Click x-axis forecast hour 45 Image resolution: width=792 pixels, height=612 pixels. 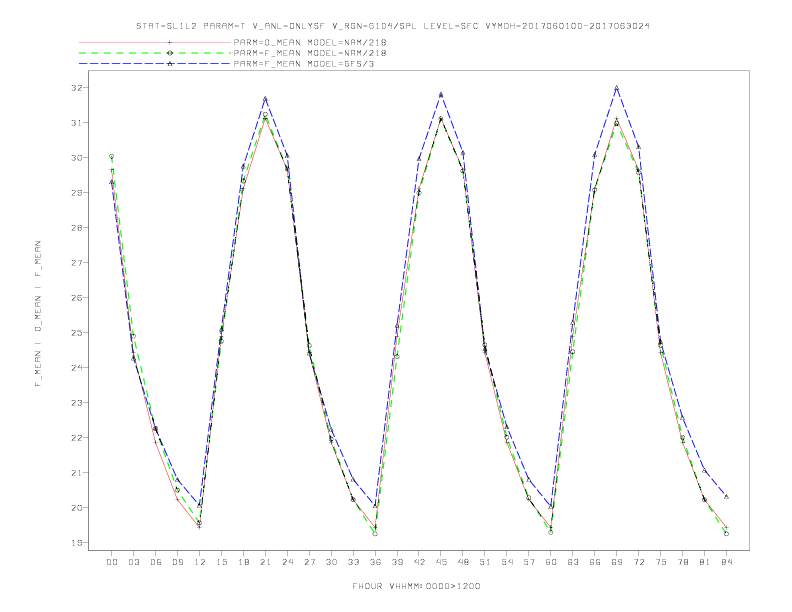[x=441, y=562]
